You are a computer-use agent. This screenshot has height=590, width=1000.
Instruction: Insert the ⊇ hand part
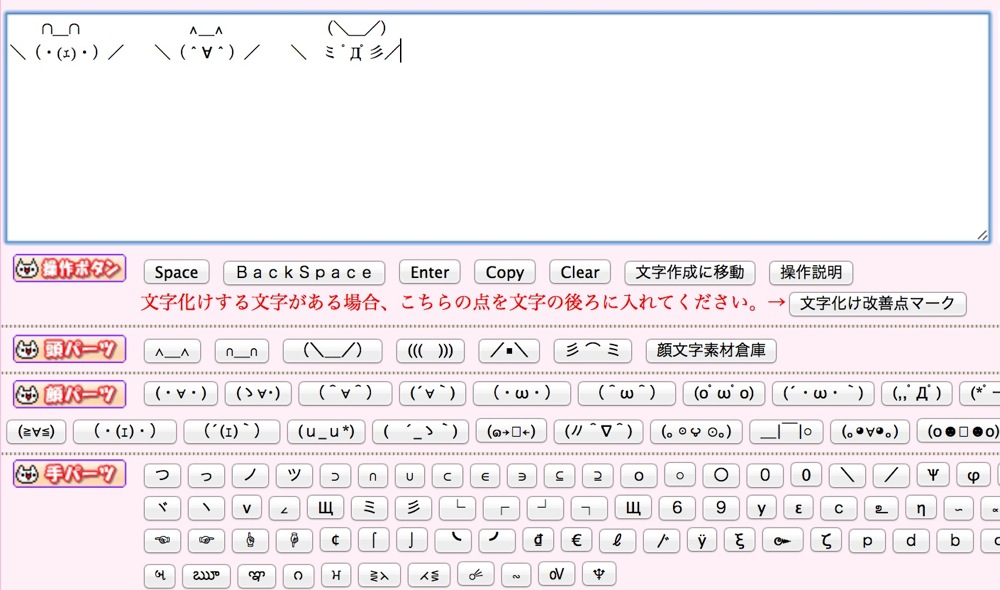(x=597, y=476)
